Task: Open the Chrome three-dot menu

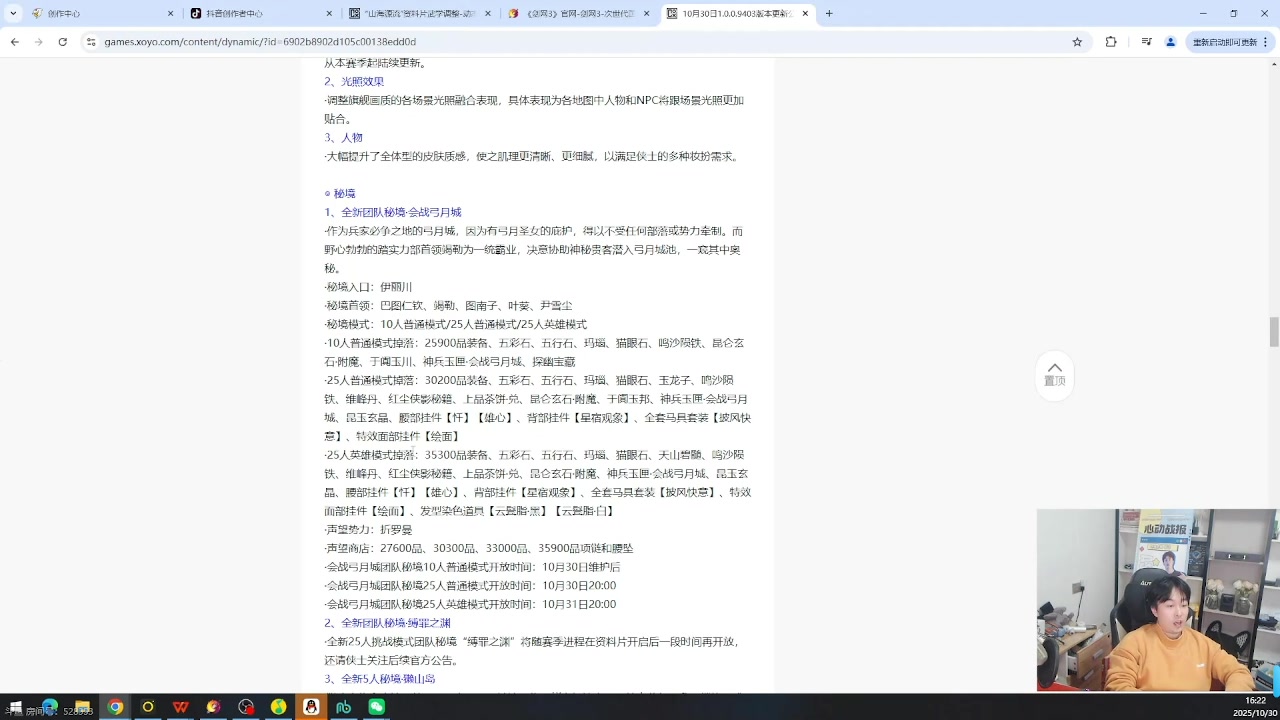Action: (x=1266, y=41)
